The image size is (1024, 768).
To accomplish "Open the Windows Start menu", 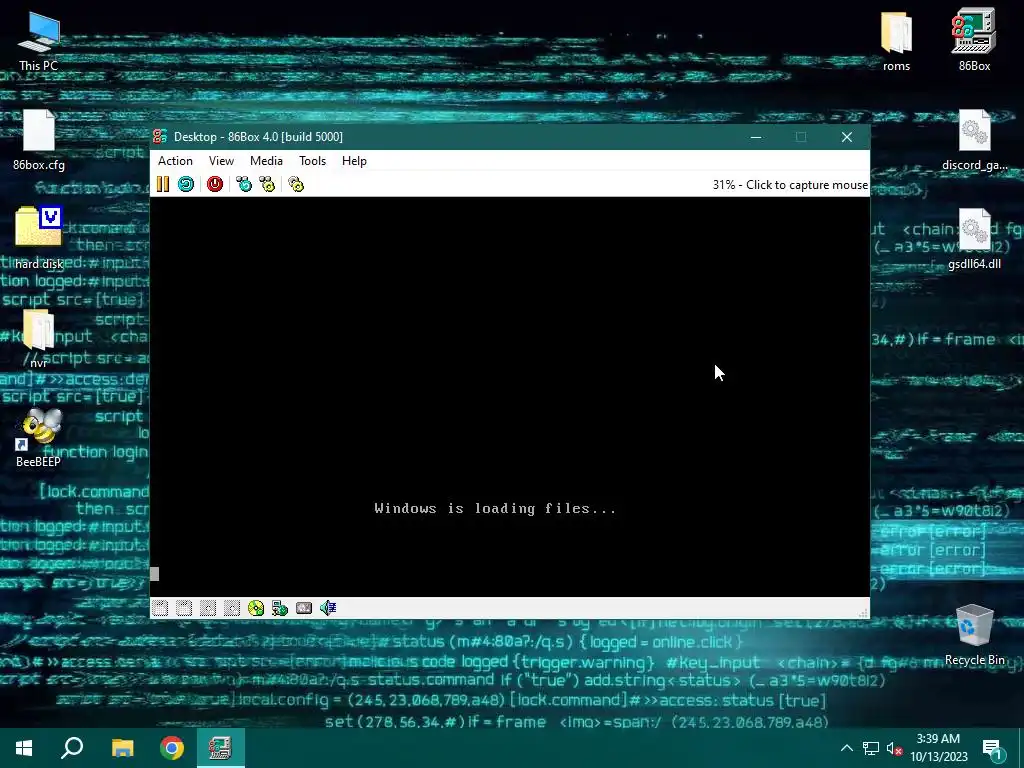I will pos(24,748).
